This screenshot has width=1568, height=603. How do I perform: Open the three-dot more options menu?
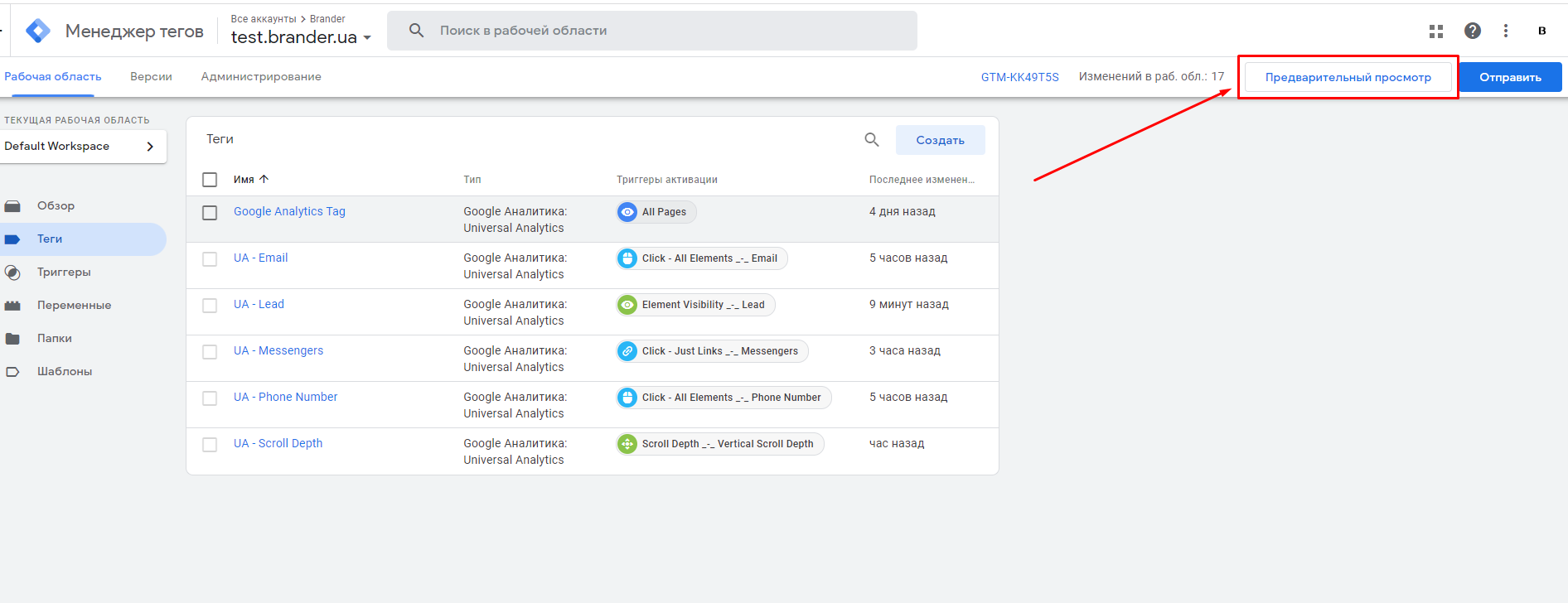pyautogui.click(x=1506, y=31)
